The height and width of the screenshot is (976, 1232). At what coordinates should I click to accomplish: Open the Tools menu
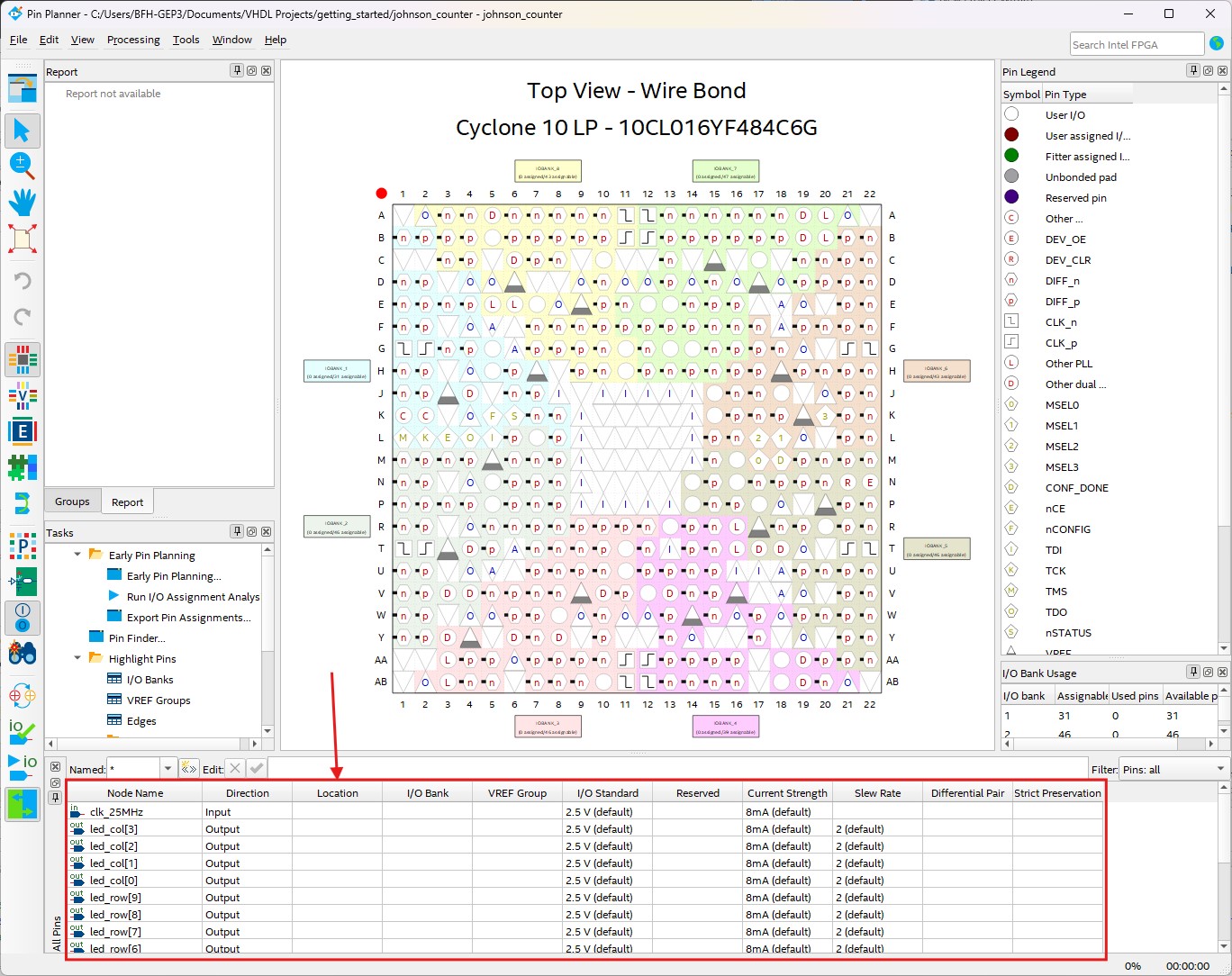click(x=186, y=40)
